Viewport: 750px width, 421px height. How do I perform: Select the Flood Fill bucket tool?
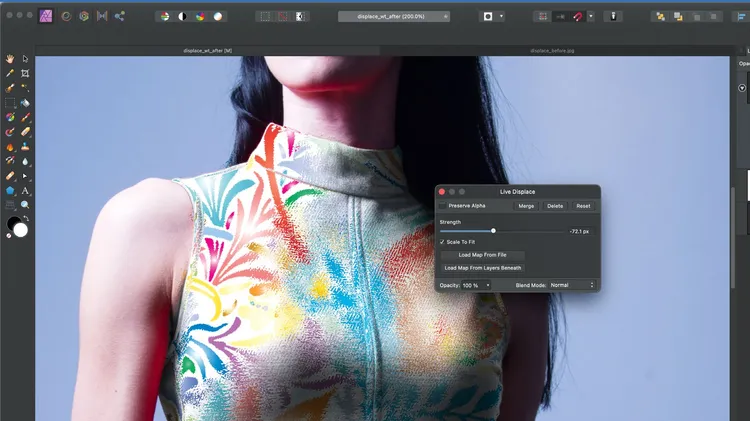[x=25, y=103]
